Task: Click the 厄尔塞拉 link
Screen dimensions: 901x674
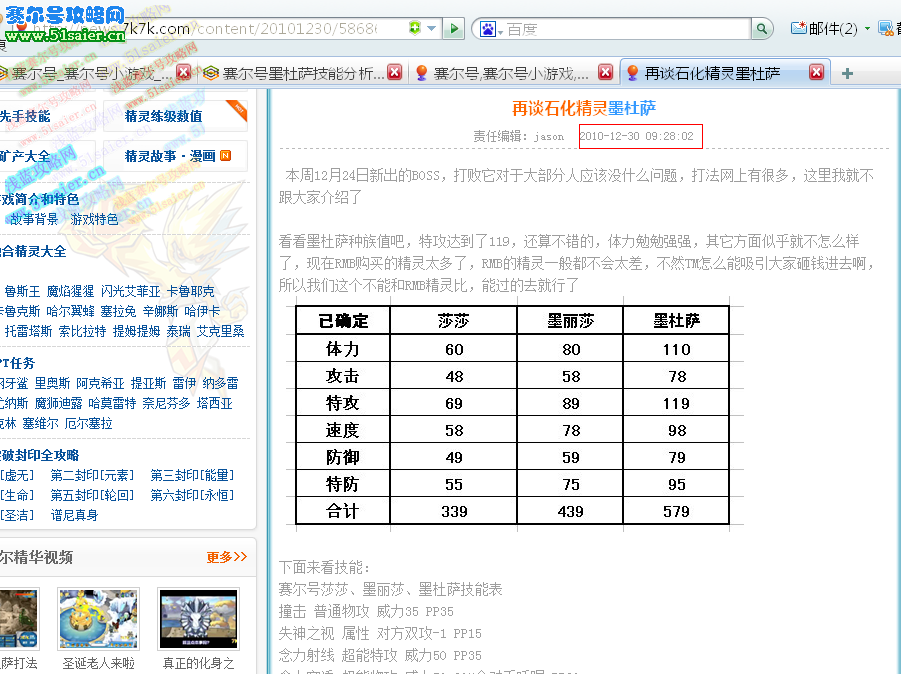Action: [88, 423]
